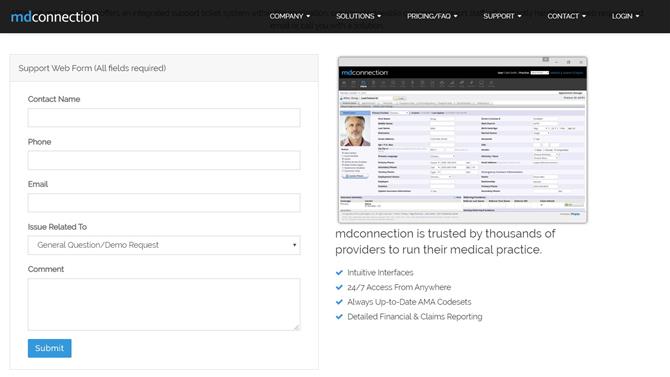Image resolution: width=670 pixels, height=377 pixels.
Task: Click the Comment box resize handle
Action: 297,327
